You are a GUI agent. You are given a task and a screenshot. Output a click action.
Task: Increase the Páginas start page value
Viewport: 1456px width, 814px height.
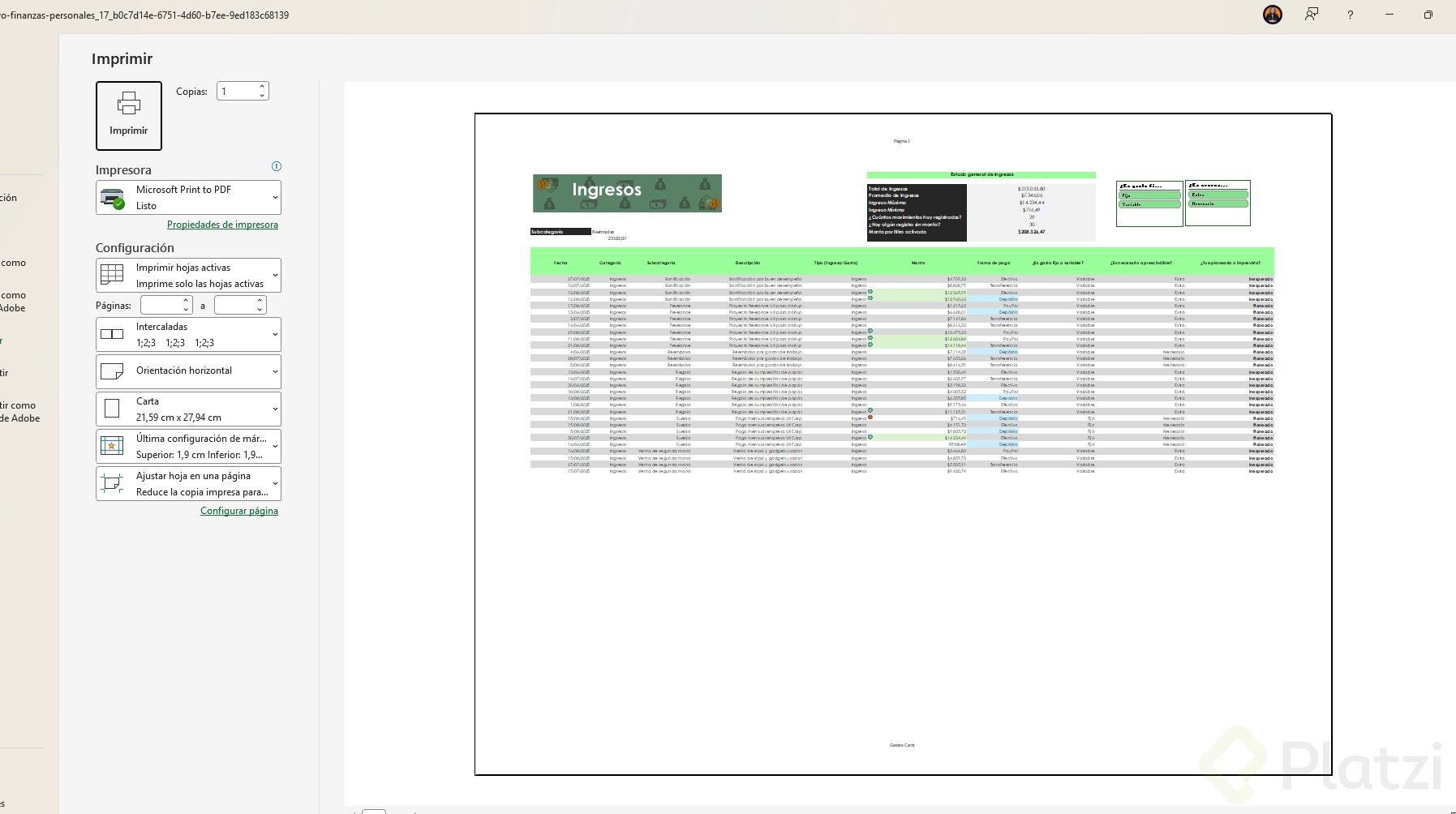click(x=187, y=301)
